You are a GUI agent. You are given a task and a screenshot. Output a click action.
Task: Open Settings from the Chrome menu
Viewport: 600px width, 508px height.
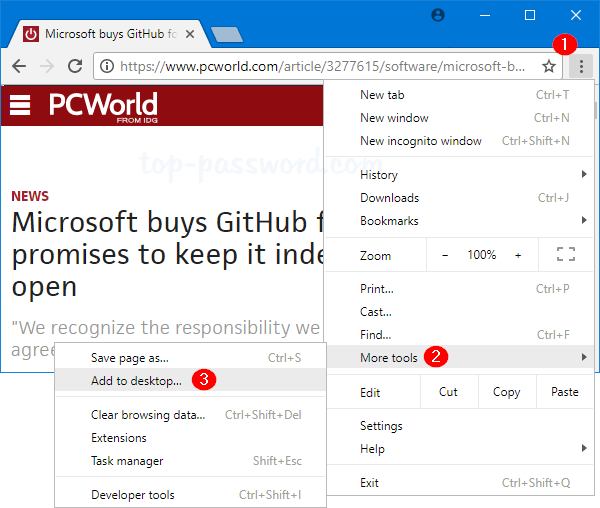[x=459, y=426]
